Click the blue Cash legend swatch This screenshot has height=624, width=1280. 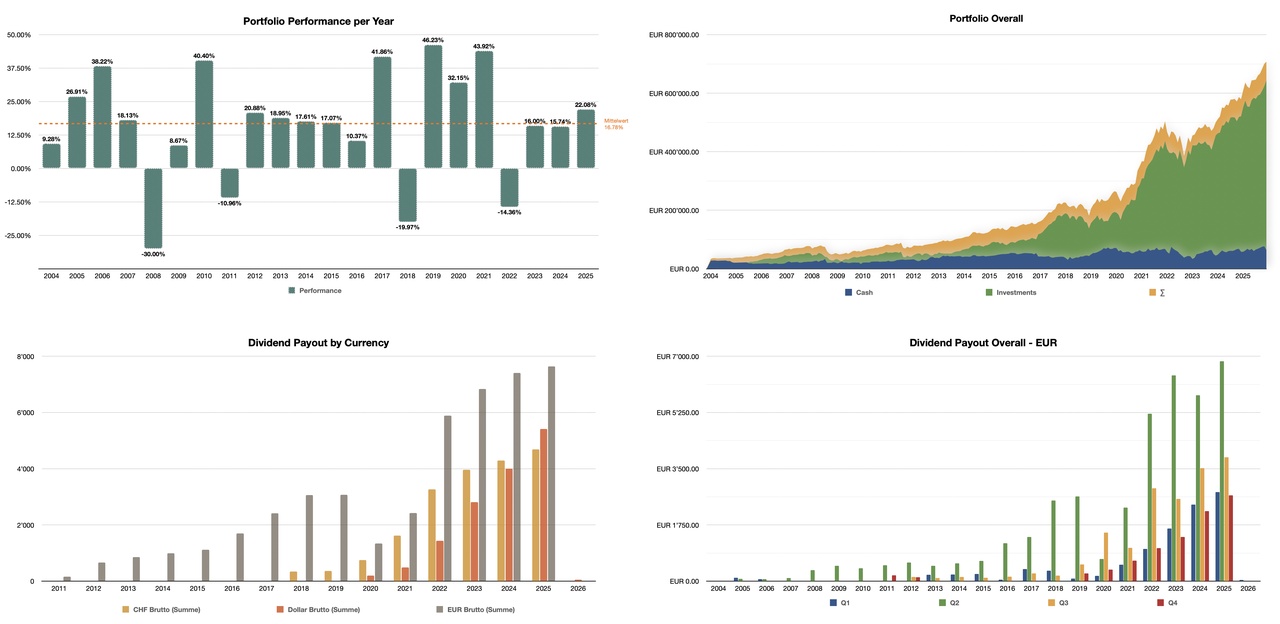click(x=848, y=292)
